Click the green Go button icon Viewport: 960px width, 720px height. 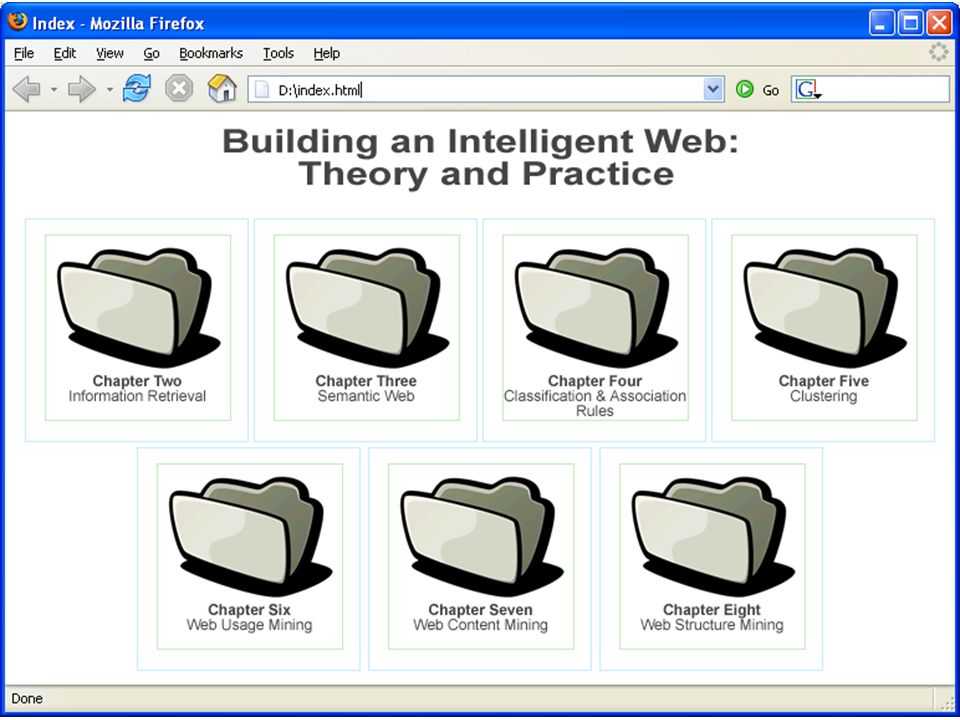[744, 90]
